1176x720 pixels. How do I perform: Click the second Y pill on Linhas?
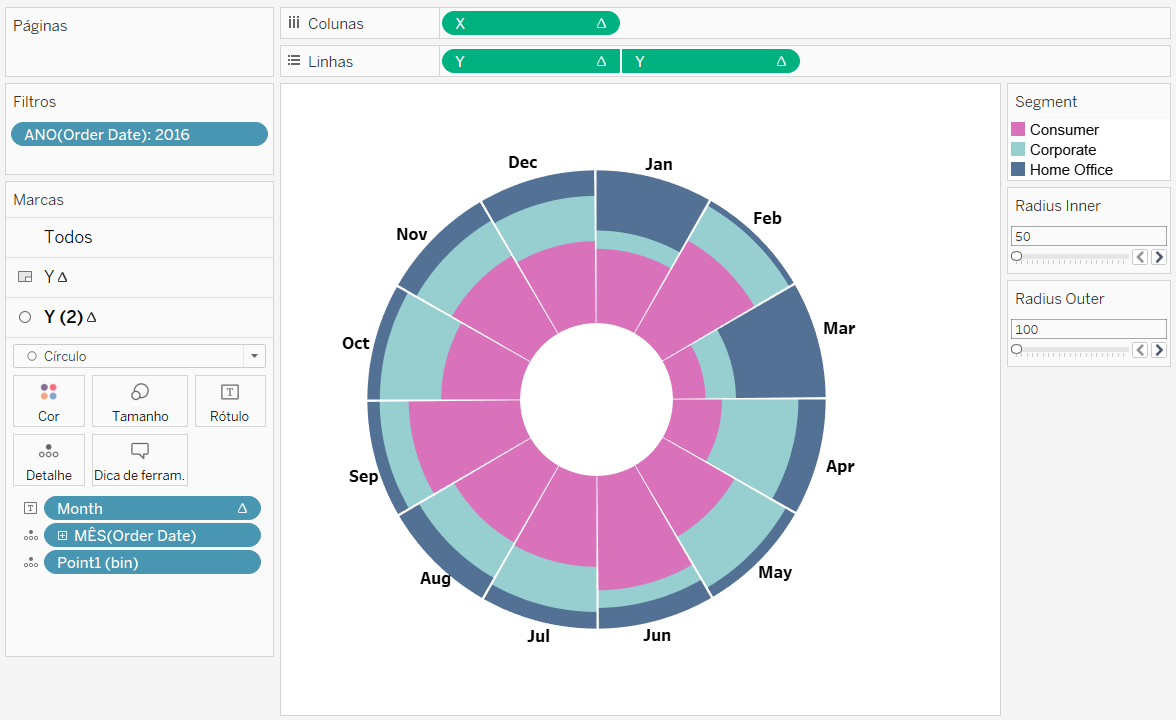click(x=711, y=62)
